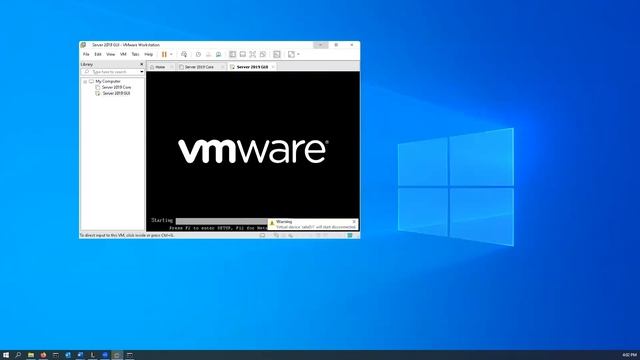Click the taskbar search magnifier
Viewport: 640px width, 360px height.
18,355
